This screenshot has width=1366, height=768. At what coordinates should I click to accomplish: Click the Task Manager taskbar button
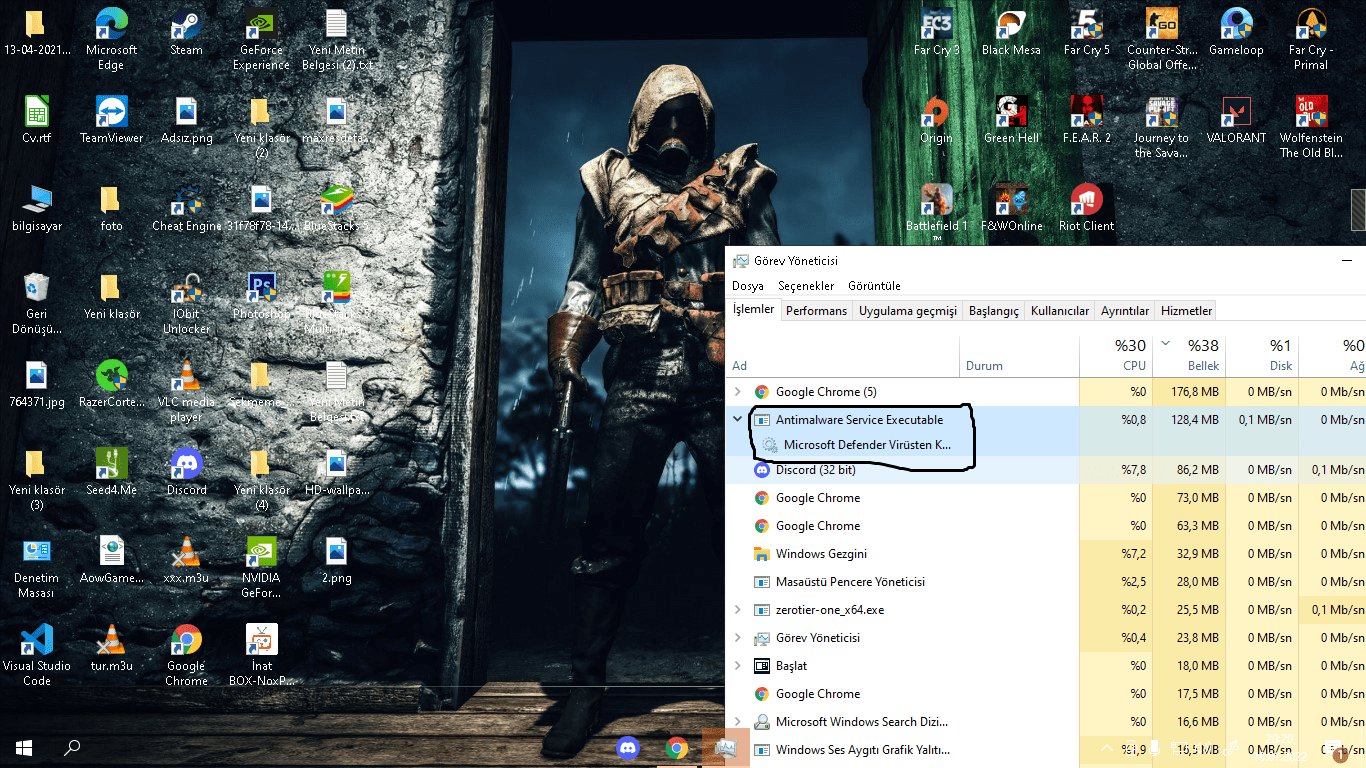pos(725,747)
